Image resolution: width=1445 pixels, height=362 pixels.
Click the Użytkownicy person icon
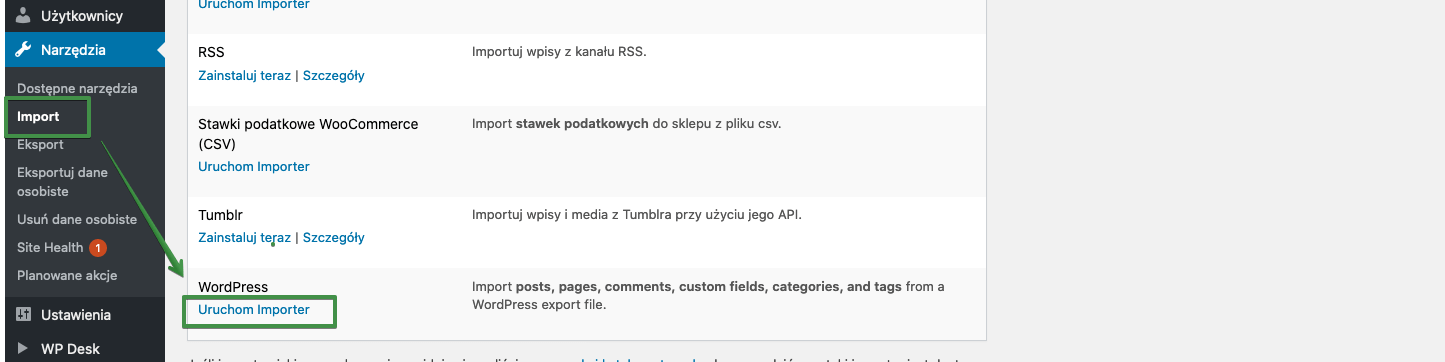tap(24, 16)
